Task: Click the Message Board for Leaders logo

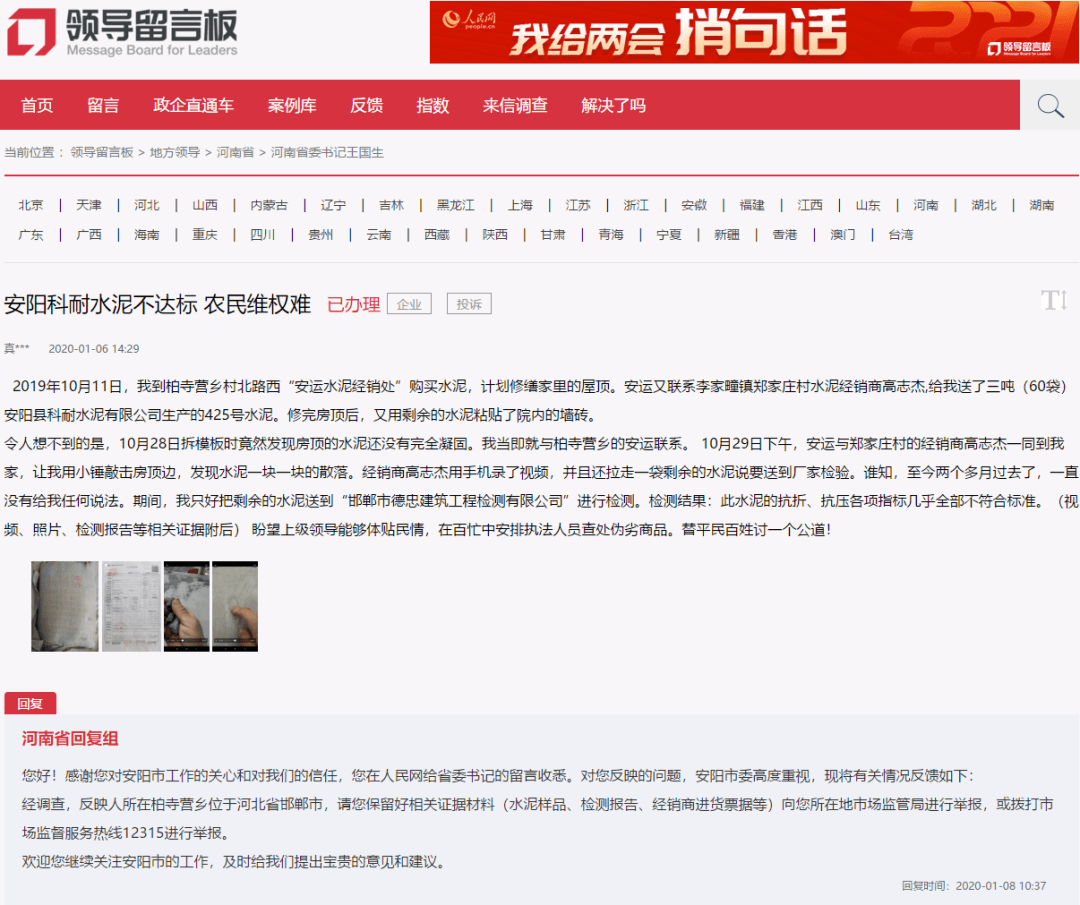Action: pos(122,34)
